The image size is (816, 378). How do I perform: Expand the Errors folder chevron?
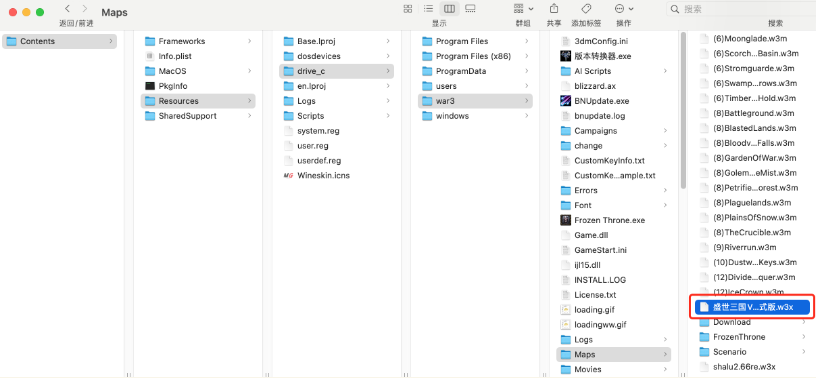[665, 191]
